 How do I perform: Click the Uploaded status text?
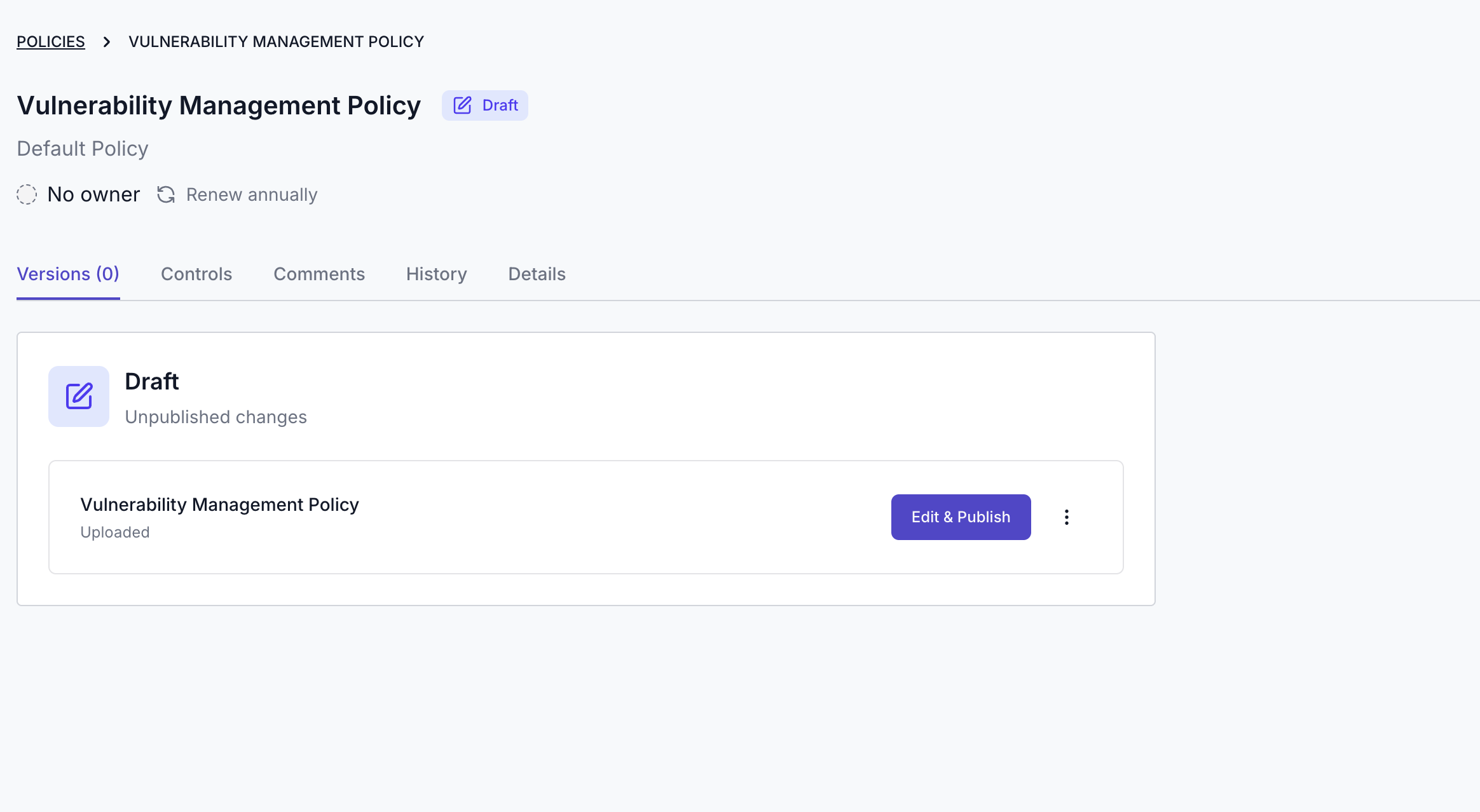(115, 532)
